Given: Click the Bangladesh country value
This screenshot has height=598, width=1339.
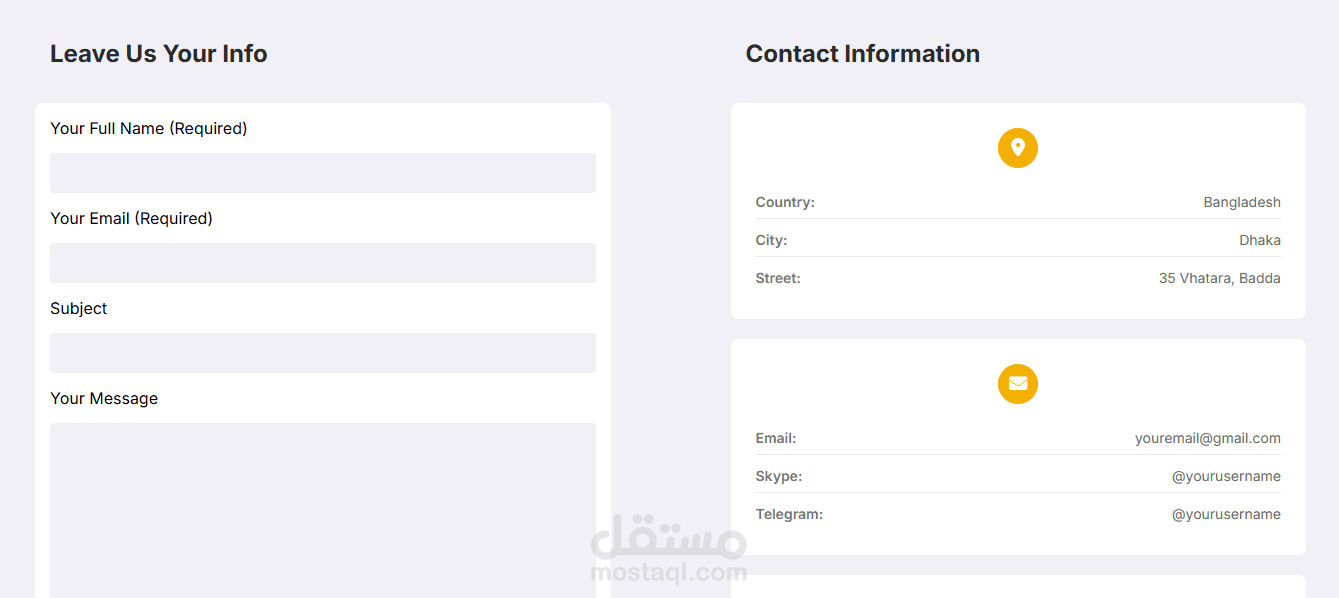Looking at the screenshot, I should (1242, 202).
